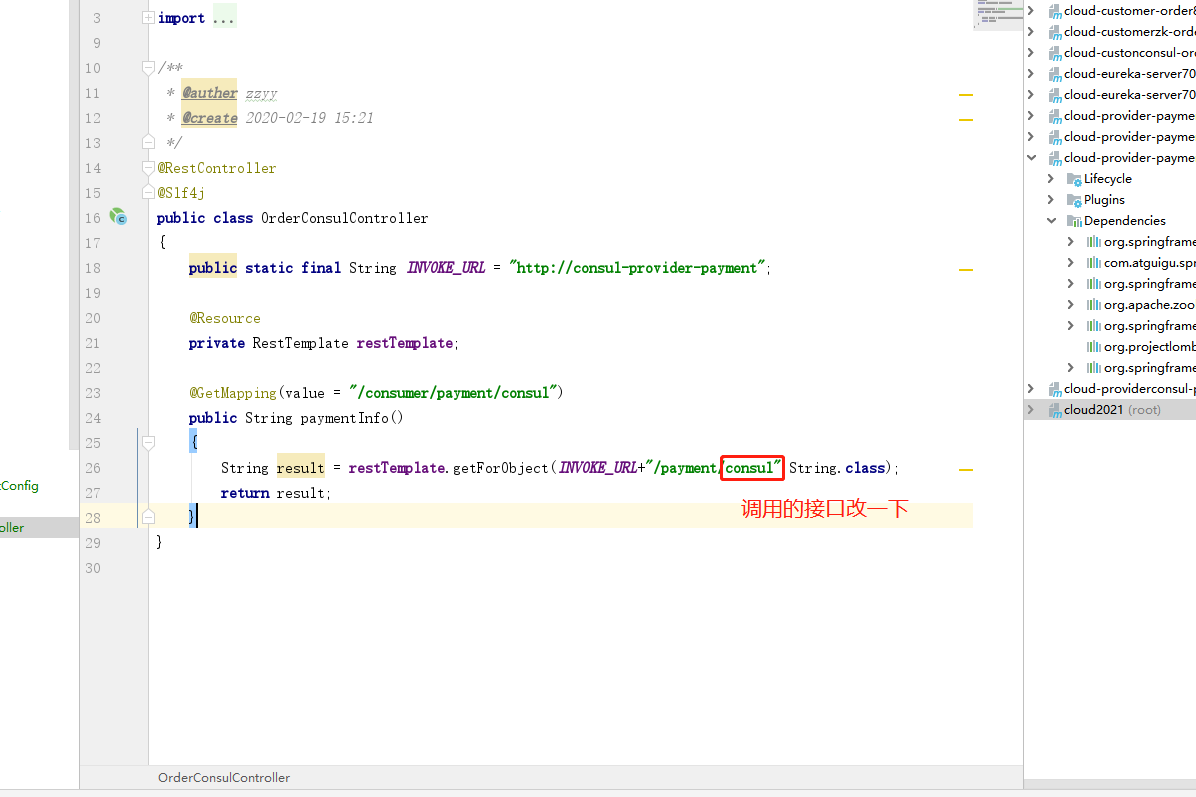Click the @create tag in the Javadoc
Screen dimensions: 1196x797
pyautogui.click(x=209, y=118)
